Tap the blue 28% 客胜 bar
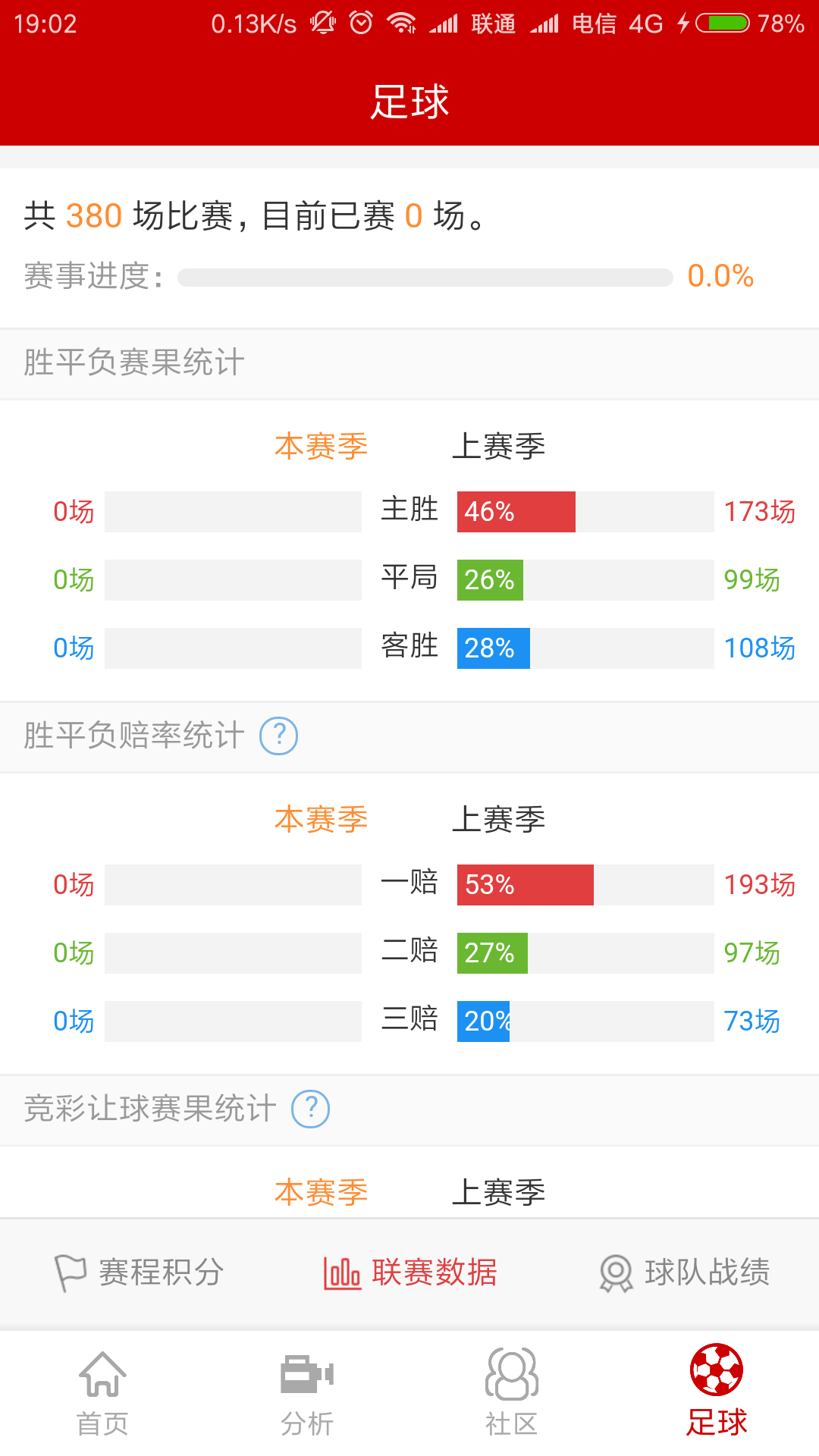 (x=494, y=648)
